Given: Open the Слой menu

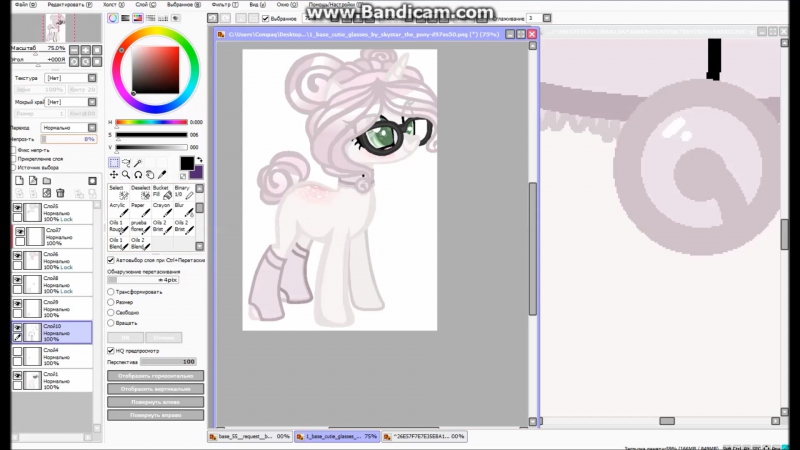Looking at the screenshot, I should tap(145, 5).
